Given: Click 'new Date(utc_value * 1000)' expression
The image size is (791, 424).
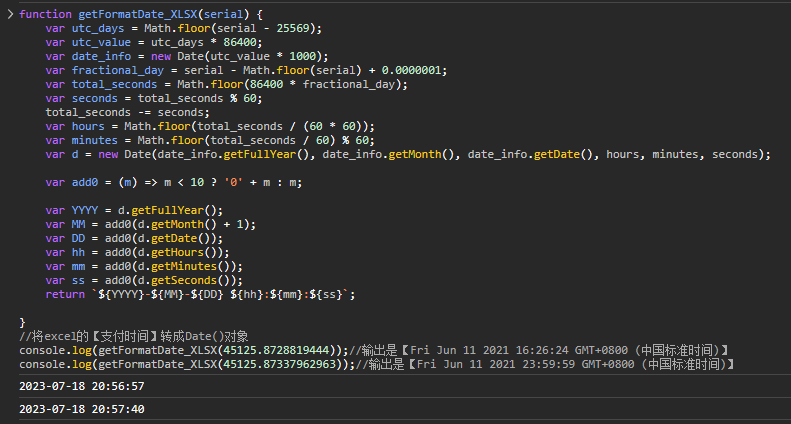Looking at the screenshot, I should [x=239, y=57].
